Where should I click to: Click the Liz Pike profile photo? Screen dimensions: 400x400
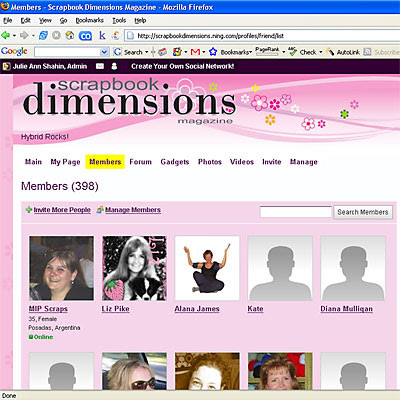(134, 268)
